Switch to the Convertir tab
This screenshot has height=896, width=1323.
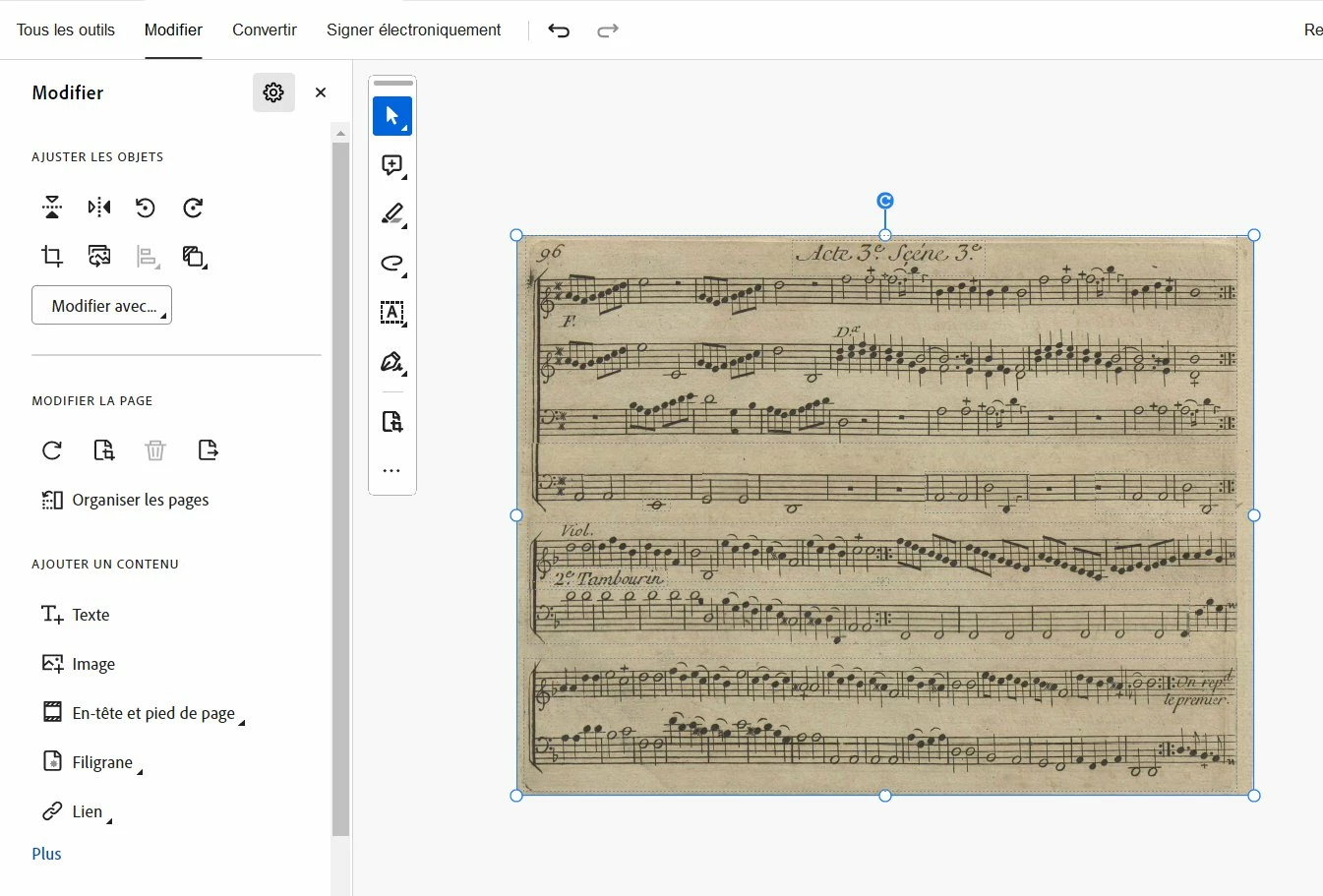[x=265, y=30]
